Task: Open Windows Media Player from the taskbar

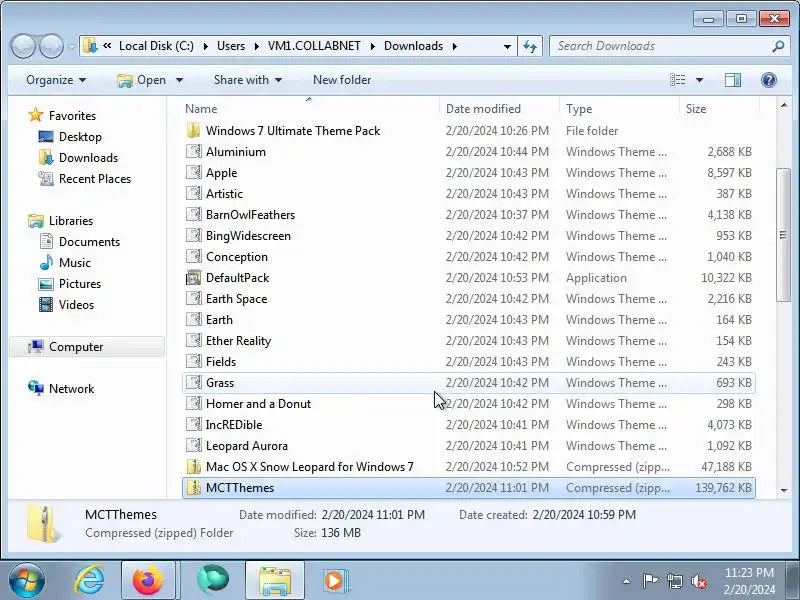Action: (x=335, y=581)
